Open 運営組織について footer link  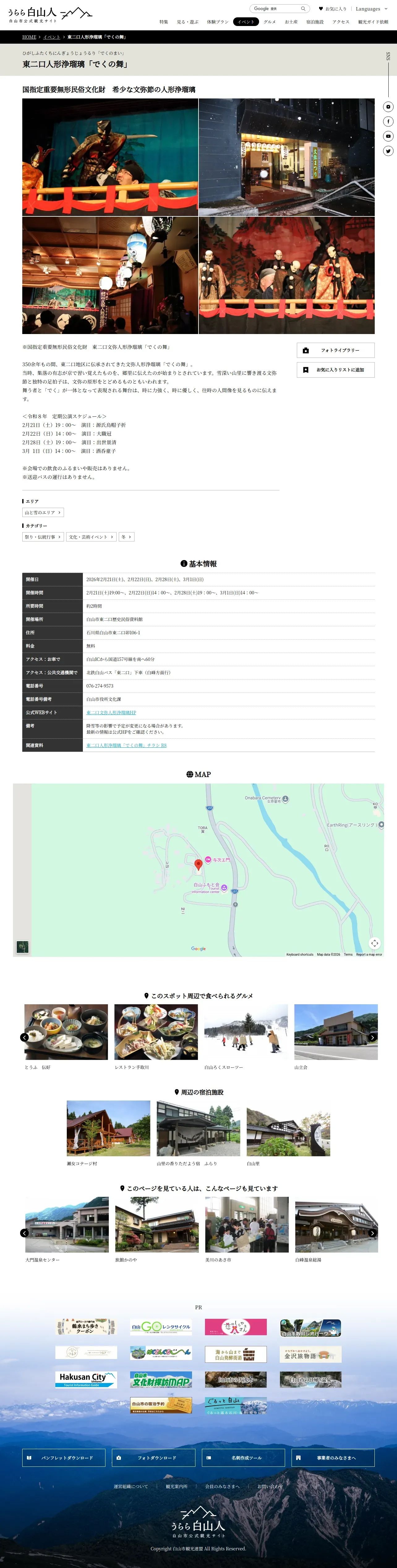click(x=131, y=1487)
